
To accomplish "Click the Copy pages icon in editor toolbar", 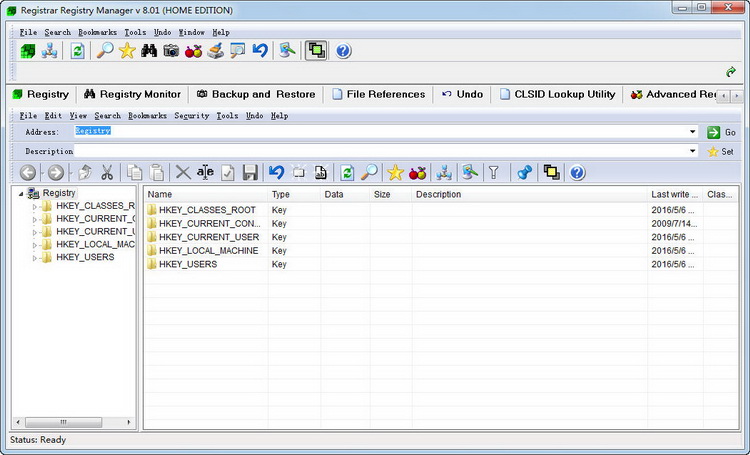I will pos(134,173).
